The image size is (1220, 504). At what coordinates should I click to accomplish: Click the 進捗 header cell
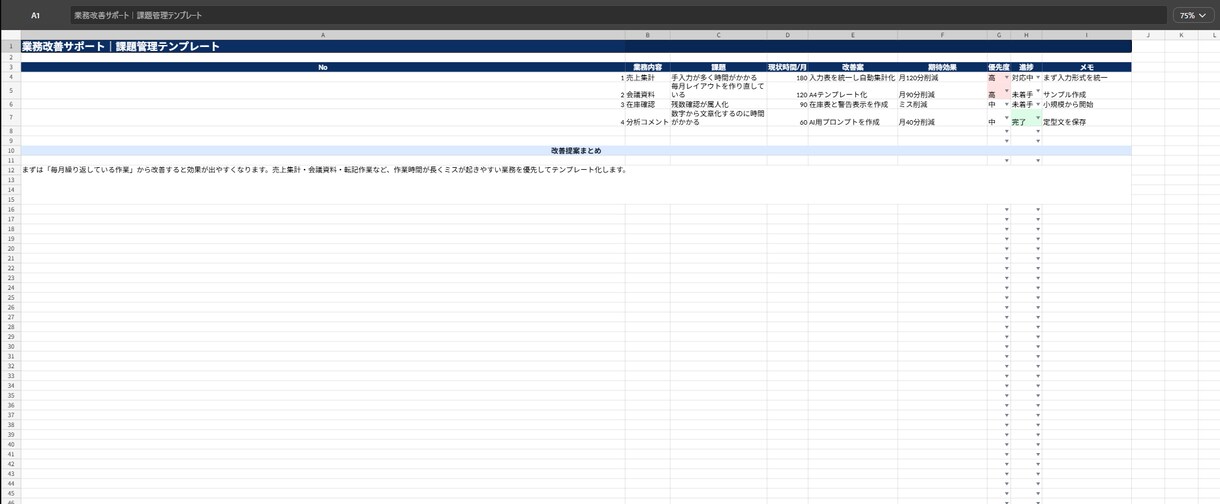point(1026,67)
